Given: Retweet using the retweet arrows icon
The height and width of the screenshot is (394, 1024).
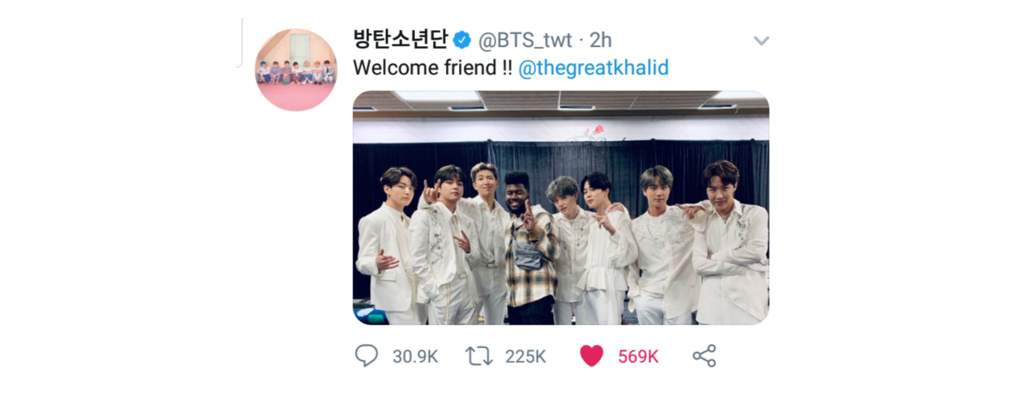Looking at the screenshot, I should [x=479, y=356].
